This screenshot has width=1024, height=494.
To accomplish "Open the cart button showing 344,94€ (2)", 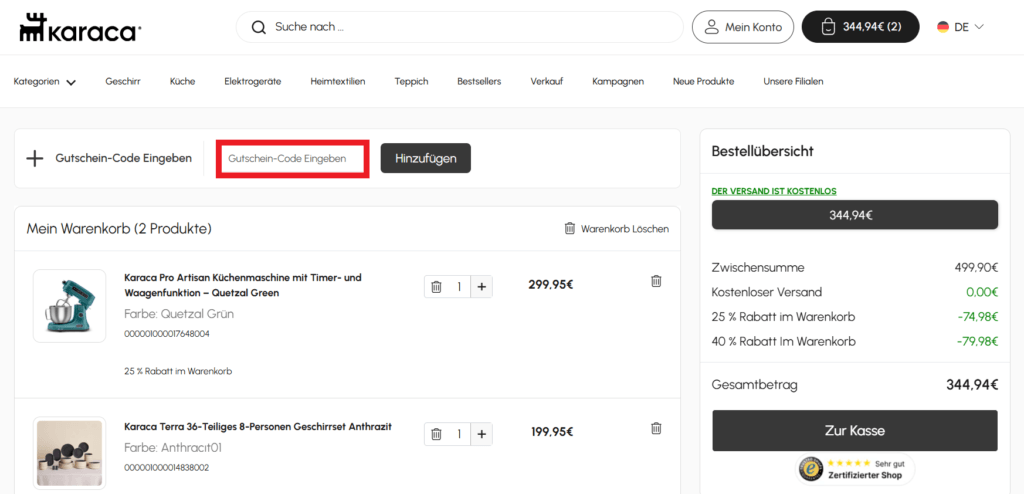I will pyautogui.click(x=860, y=27).
